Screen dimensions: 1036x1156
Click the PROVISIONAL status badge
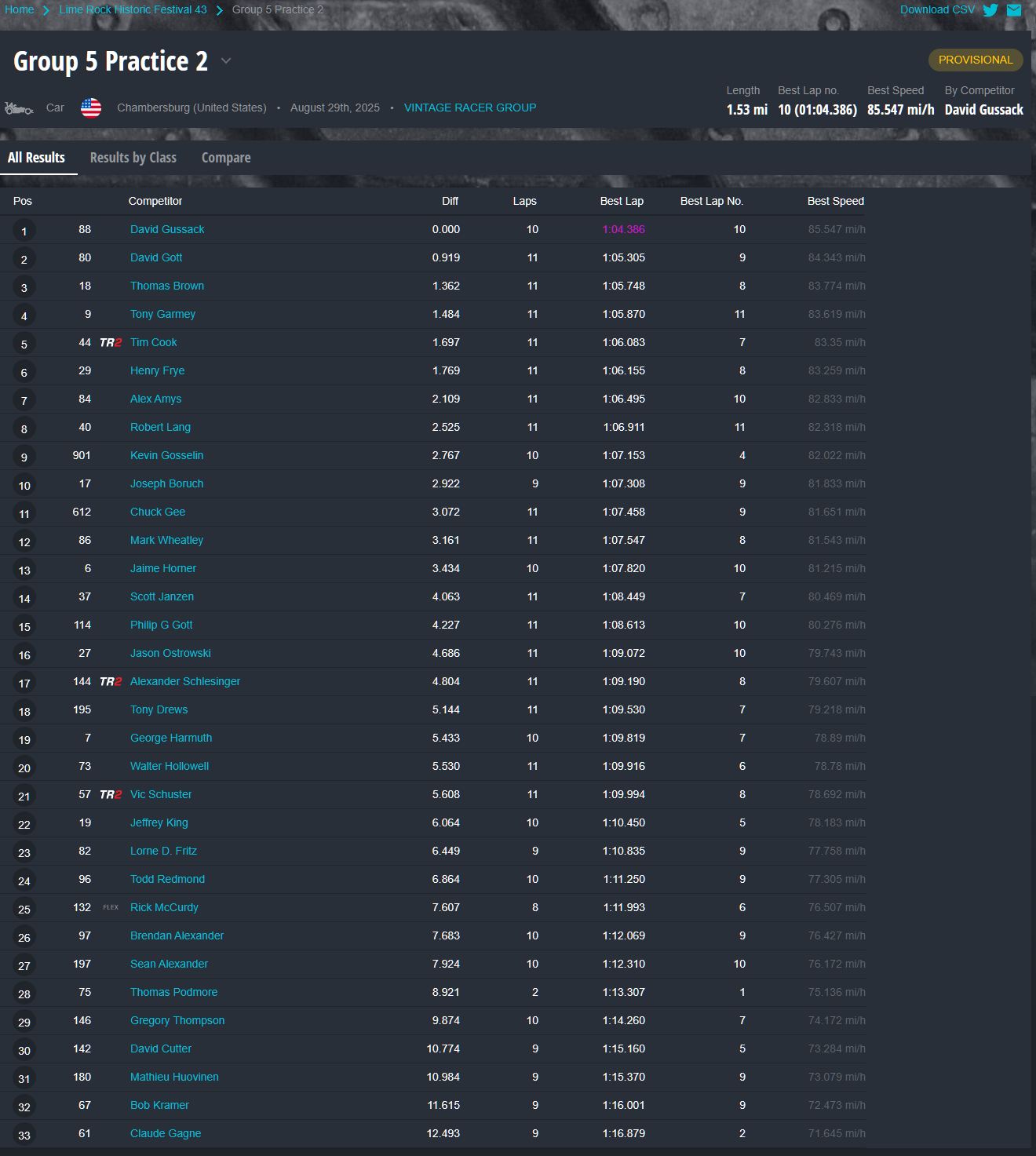click(976, 60)
